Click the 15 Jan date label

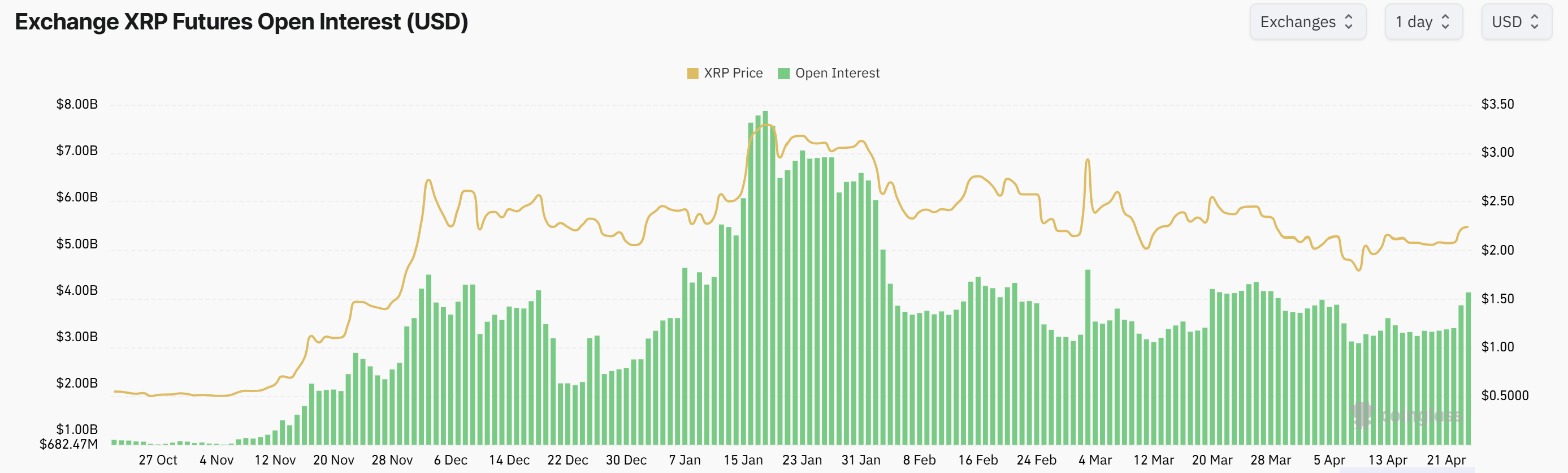(x=743, y=460)
